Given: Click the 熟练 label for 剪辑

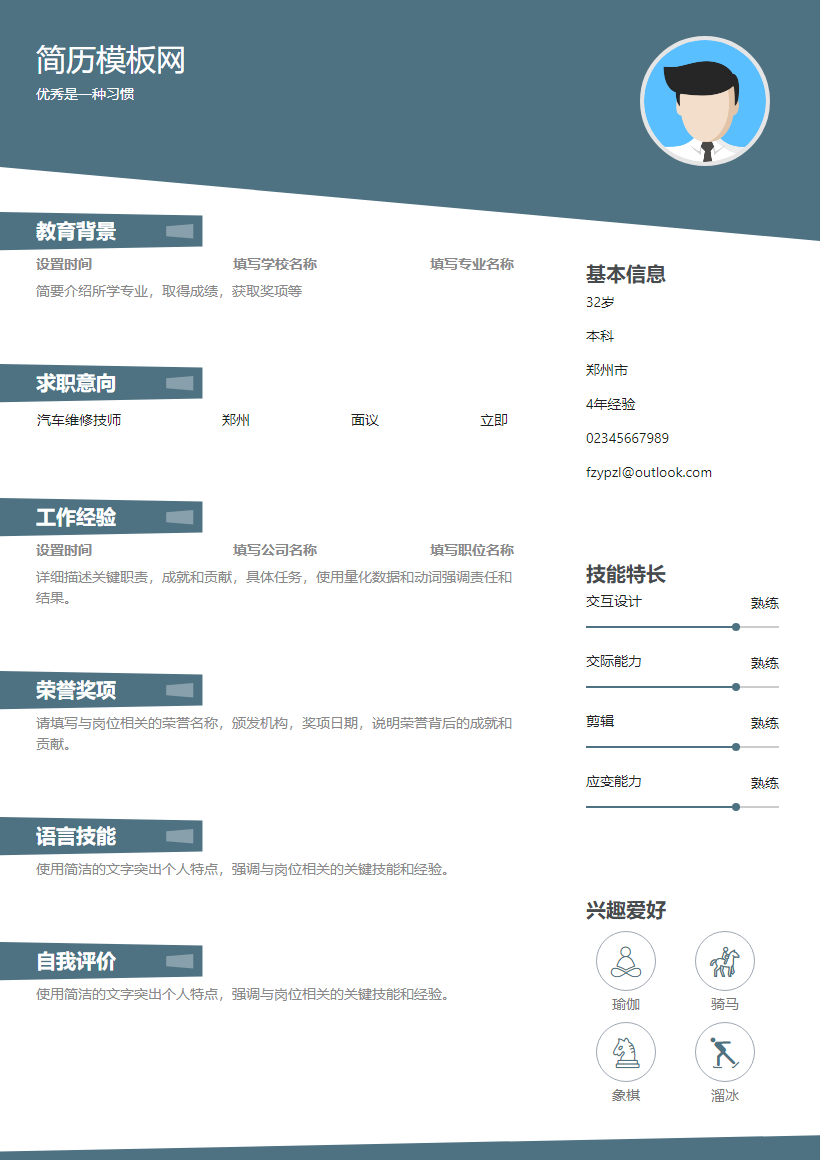Looking at the screenshot, I should [764, 723].
